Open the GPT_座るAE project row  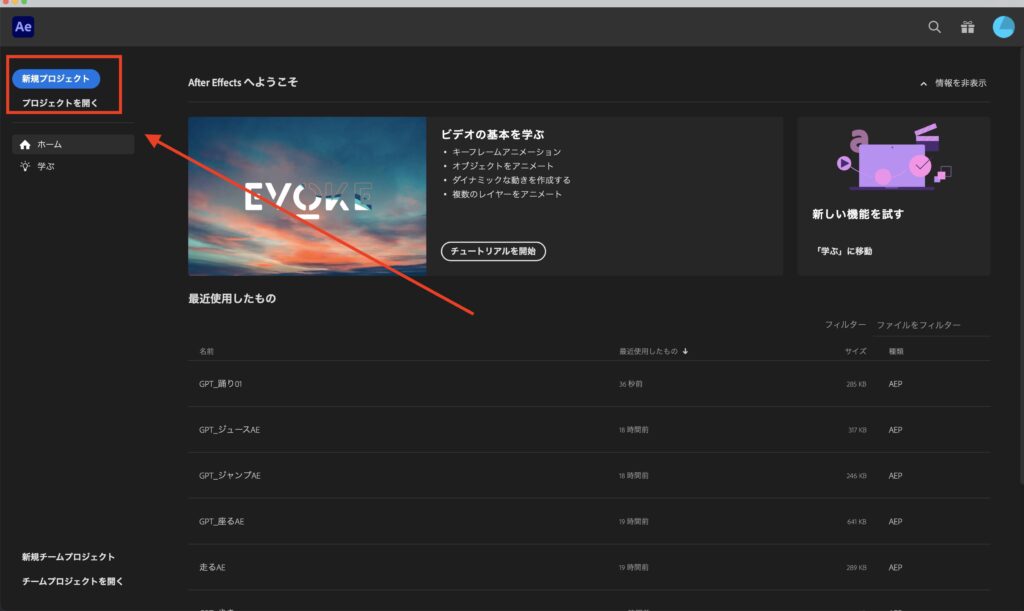(589, 521)
